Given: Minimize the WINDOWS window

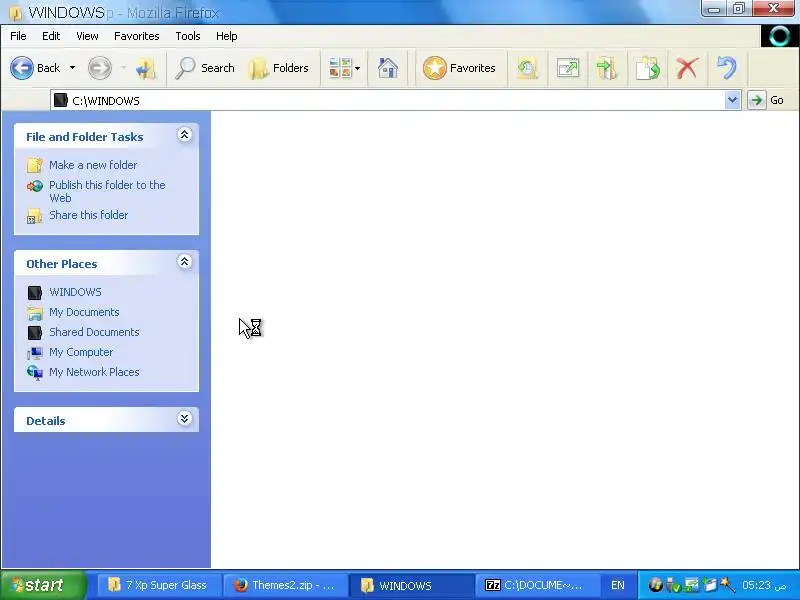Looking at the screenshot, I should [714, 9].
